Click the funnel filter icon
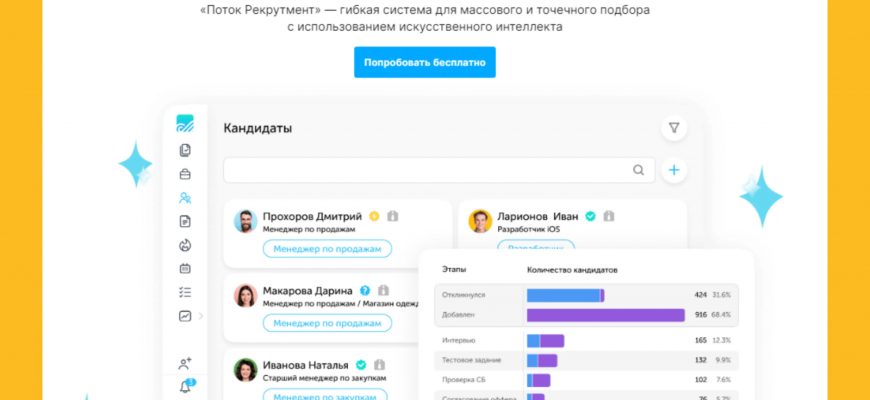870x400 pixels. (674, 128)
